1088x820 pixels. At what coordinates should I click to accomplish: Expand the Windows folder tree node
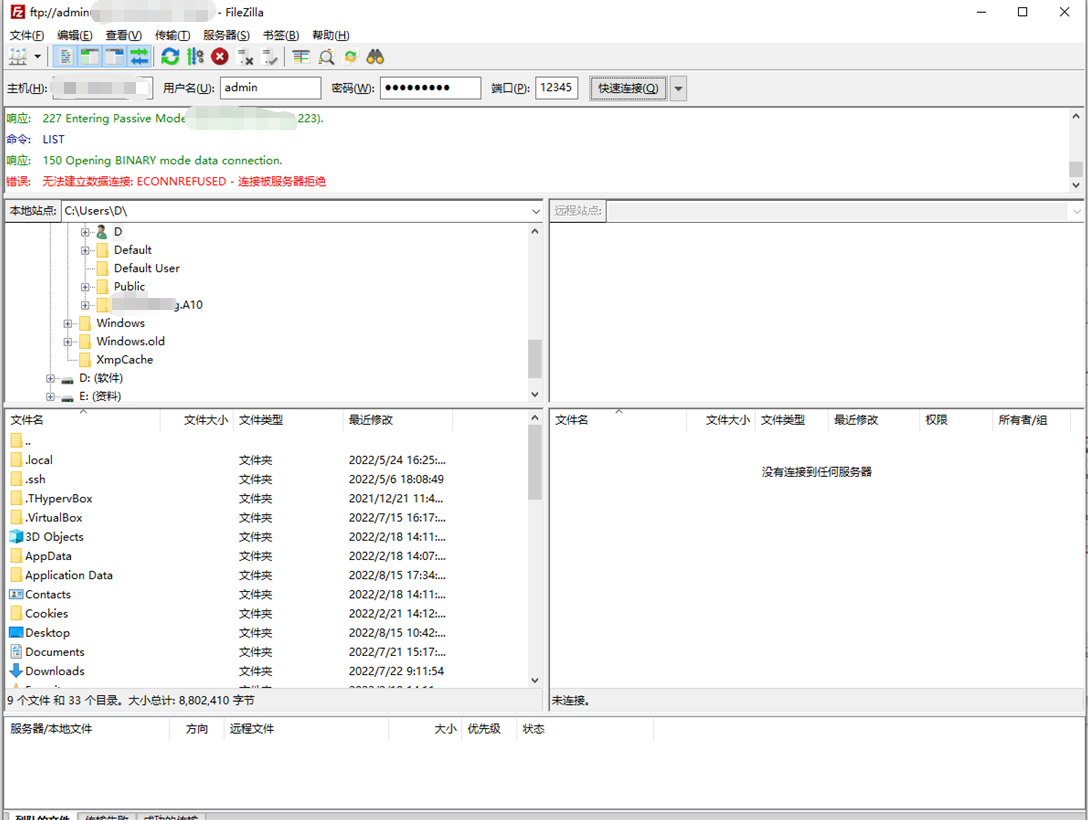tap(68, 323)
